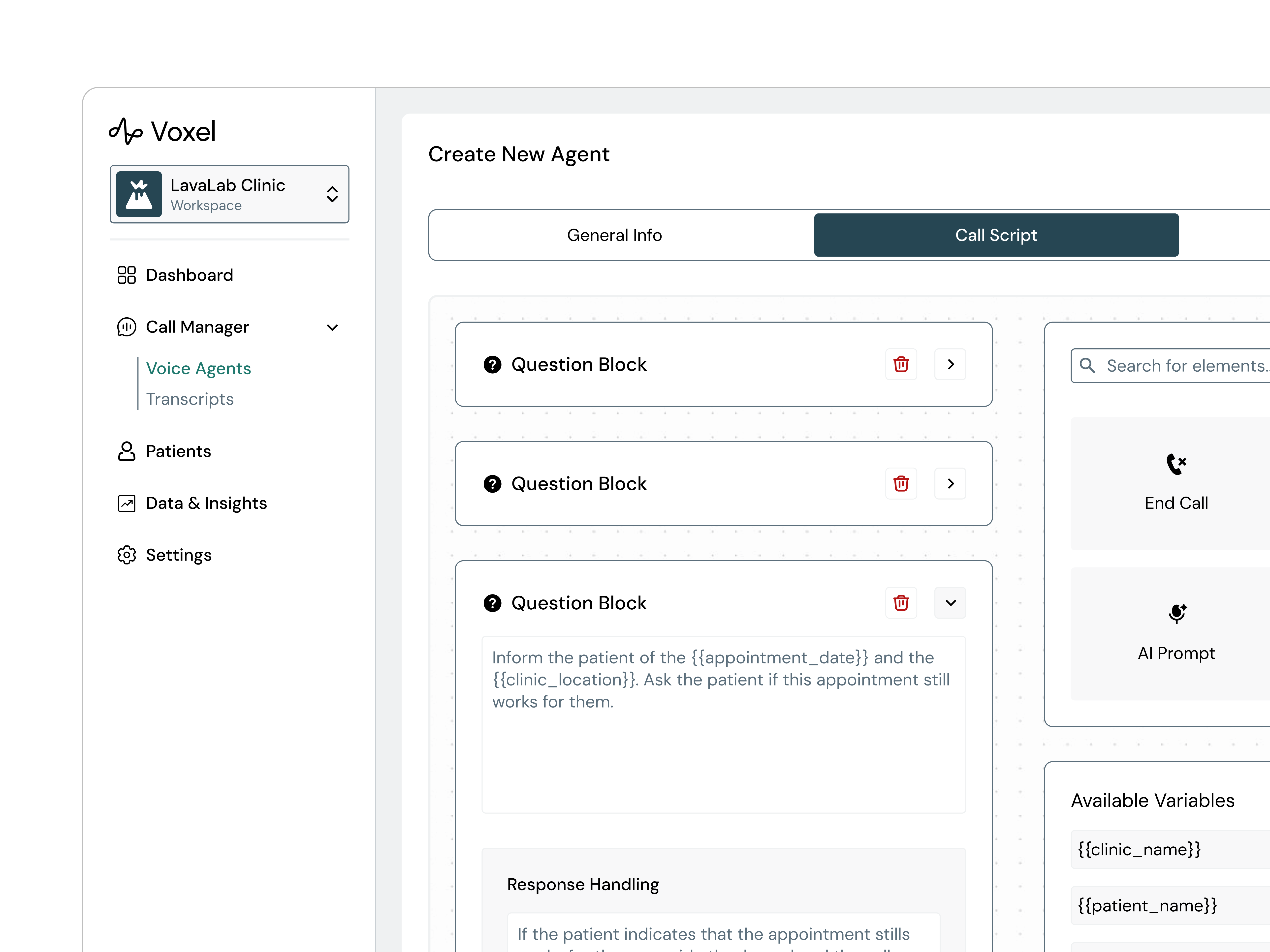The height and width of the screenshot is (952, 1270).
Task: Delete the second Question Block
Action: [x=901, y=484]
